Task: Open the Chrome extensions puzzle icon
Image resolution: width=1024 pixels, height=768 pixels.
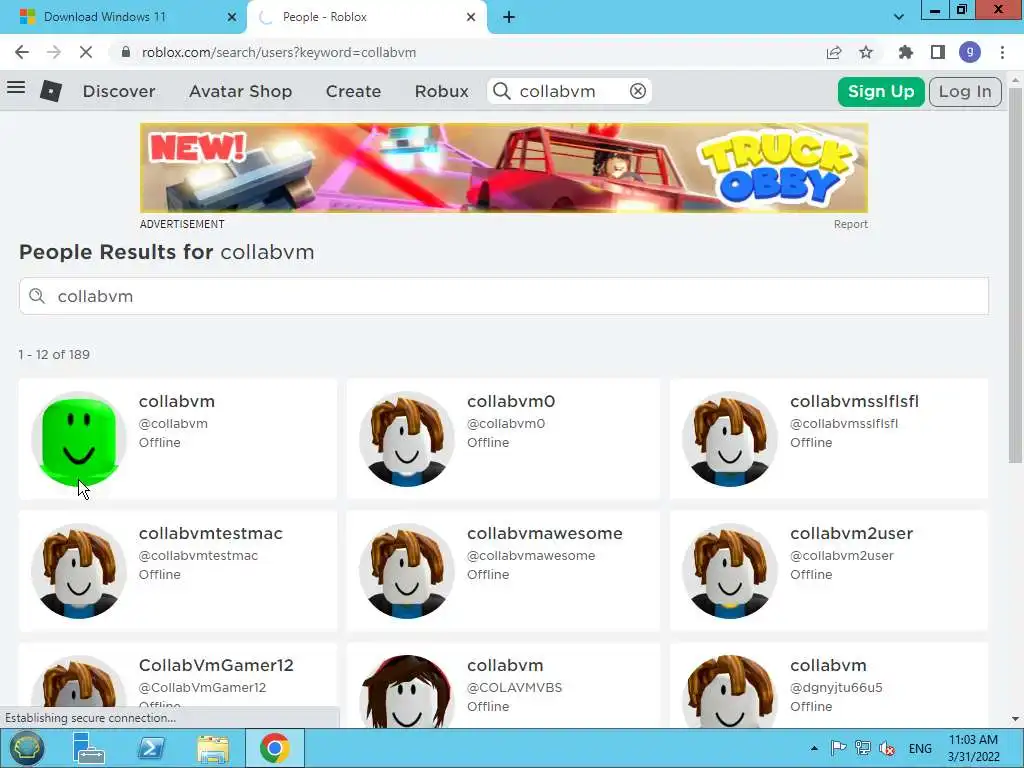Action: click(x=905, y=52)
